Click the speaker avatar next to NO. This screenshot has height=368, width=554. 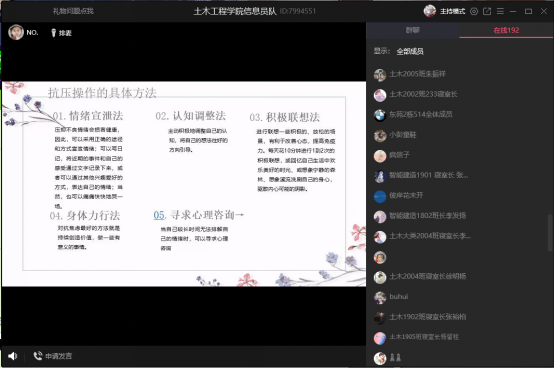16,32
